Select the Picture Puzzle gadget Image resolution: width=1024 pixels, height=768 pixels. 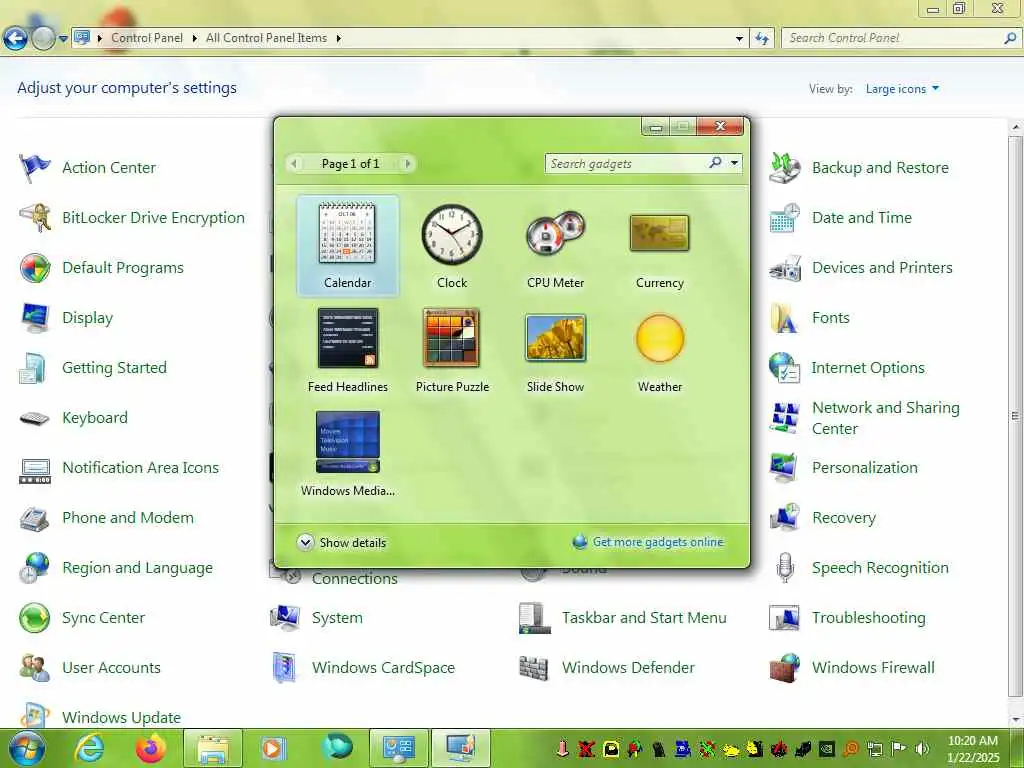click(452, 350)
